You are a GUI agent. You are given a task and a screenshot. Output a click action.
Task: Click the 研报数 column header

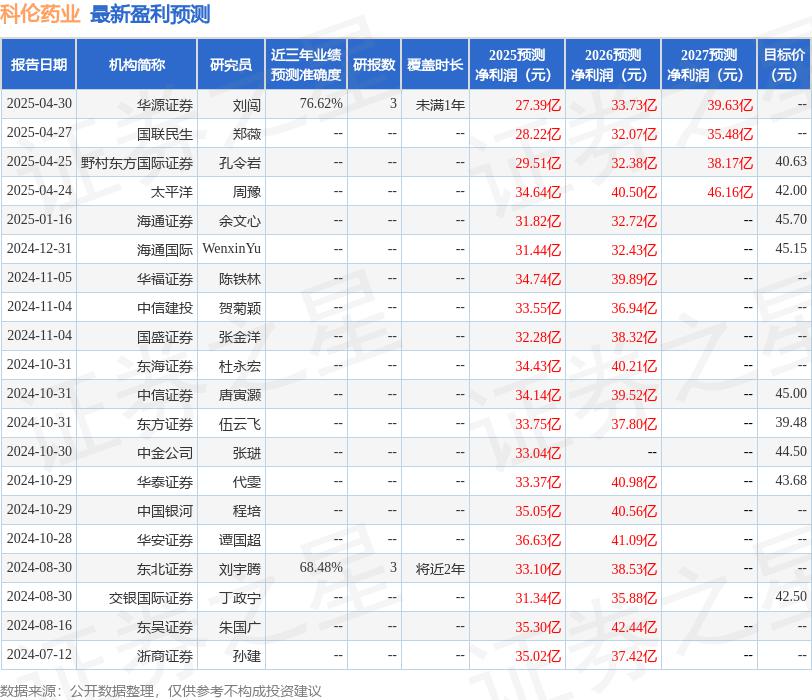coord(374,64)
